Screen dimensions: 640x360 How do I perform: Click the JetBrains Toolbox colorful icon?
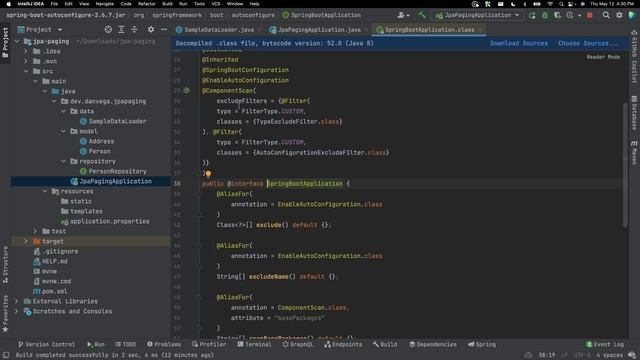point(632,15)
